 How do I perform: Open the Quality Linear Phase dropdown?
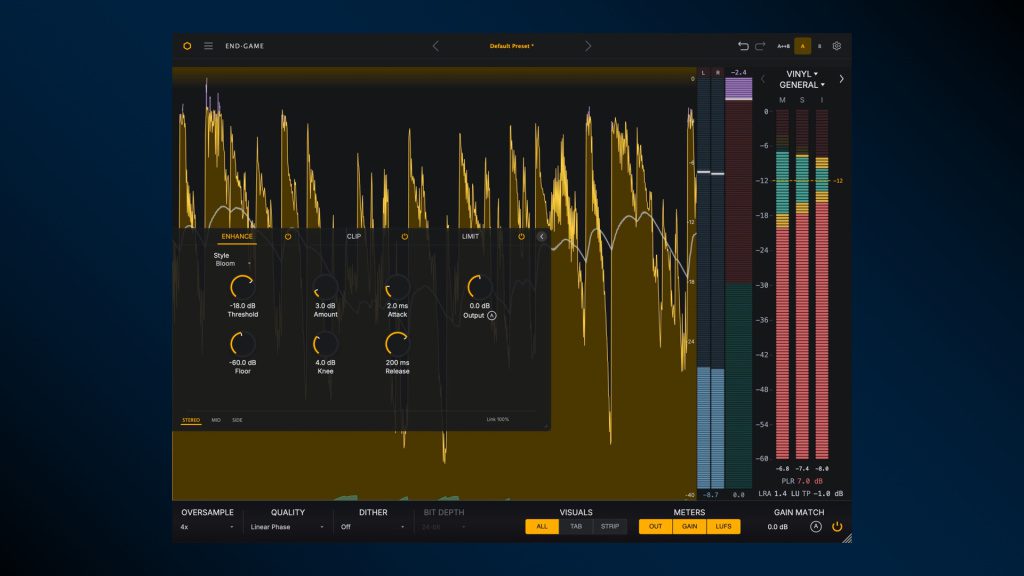[287, 527]
